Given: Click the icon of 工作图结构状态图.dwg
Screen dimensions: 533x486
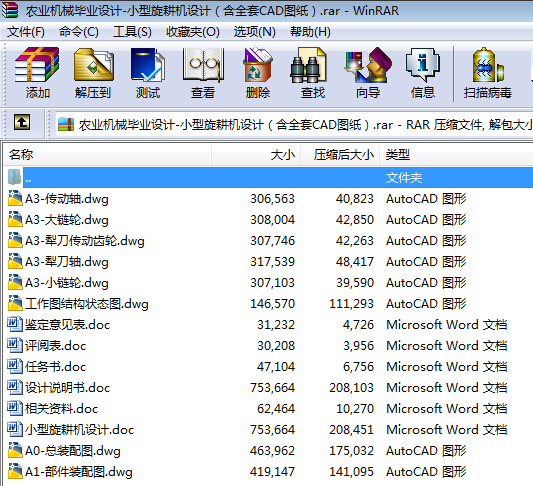Looking at the screenshot, I should [15, 303].
